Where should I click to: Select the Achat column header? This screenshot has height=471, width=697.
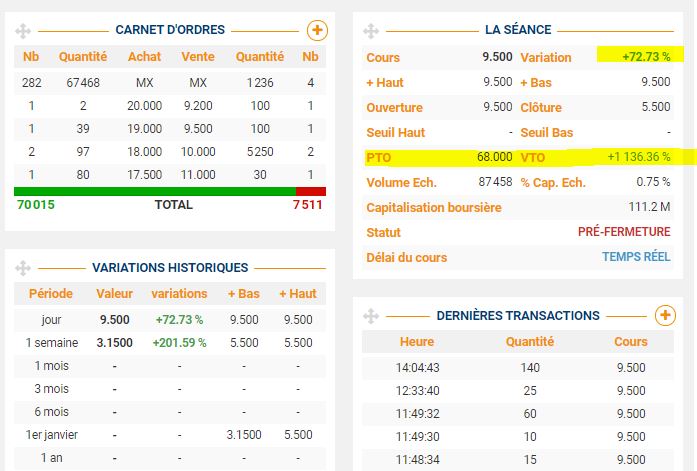pos(144,57)
